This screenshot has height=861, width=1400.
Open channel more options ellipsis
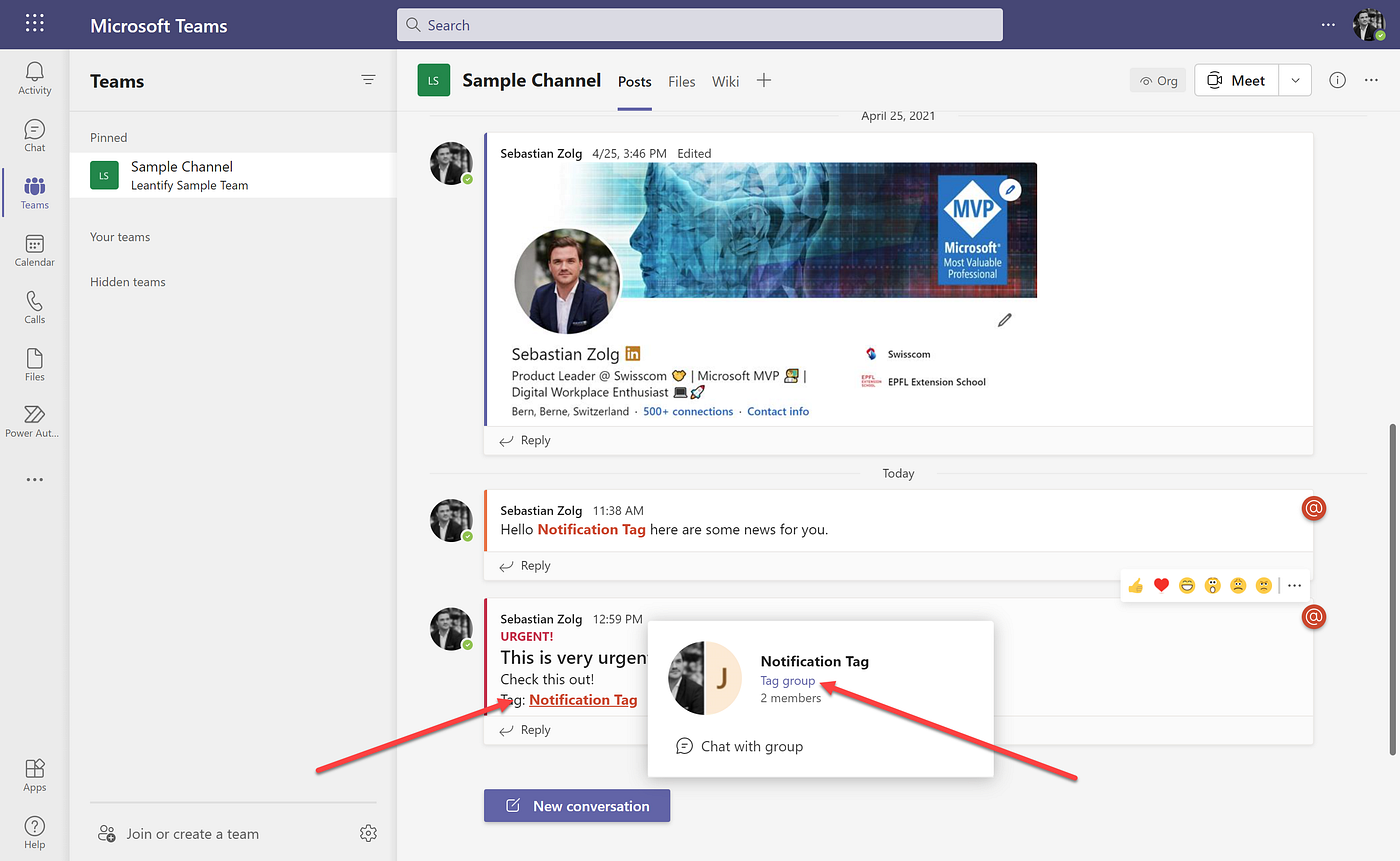click(x=1371, y=81)
